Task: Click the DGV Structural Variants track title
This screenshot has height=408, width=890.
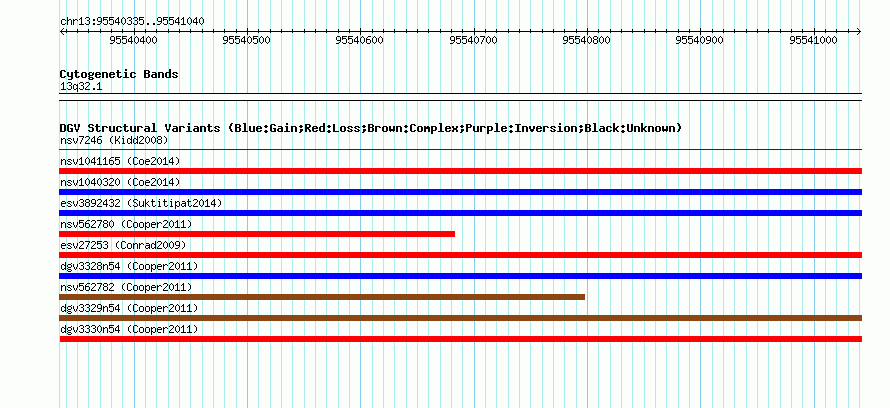Action: point(371,128)
